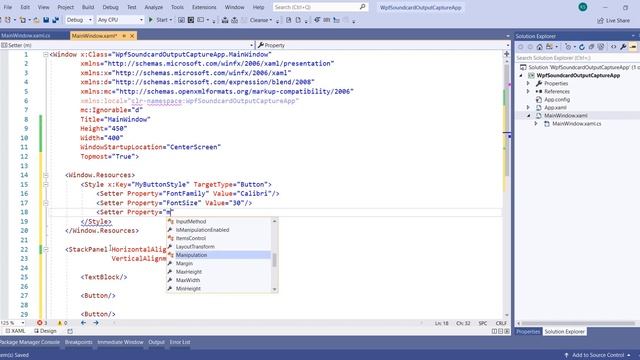
Task: Refresh the Solution Explorer
Action: pos(582,47)
